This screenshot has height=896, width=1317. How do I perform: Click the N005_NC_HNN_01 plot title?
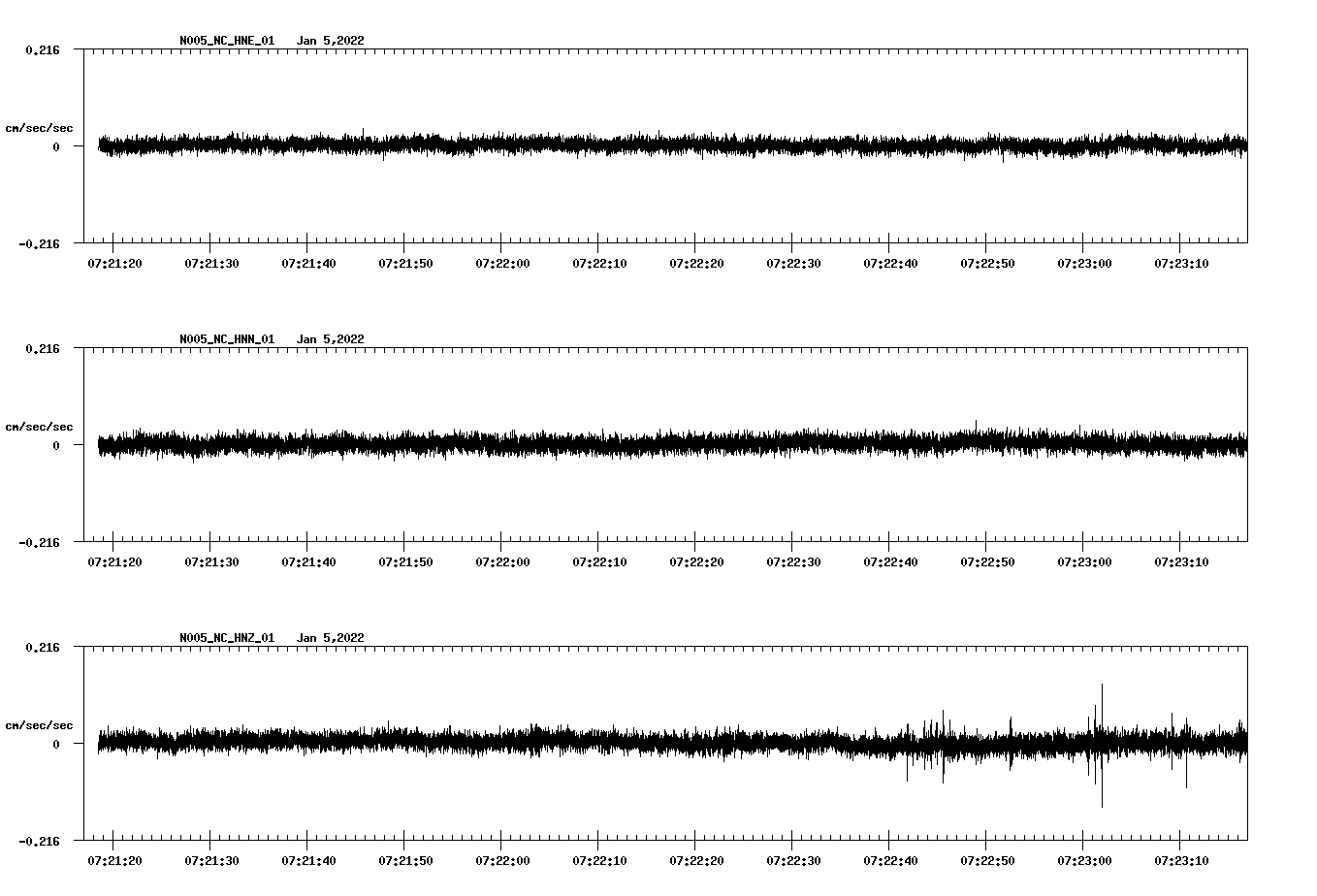pos(227,339)
